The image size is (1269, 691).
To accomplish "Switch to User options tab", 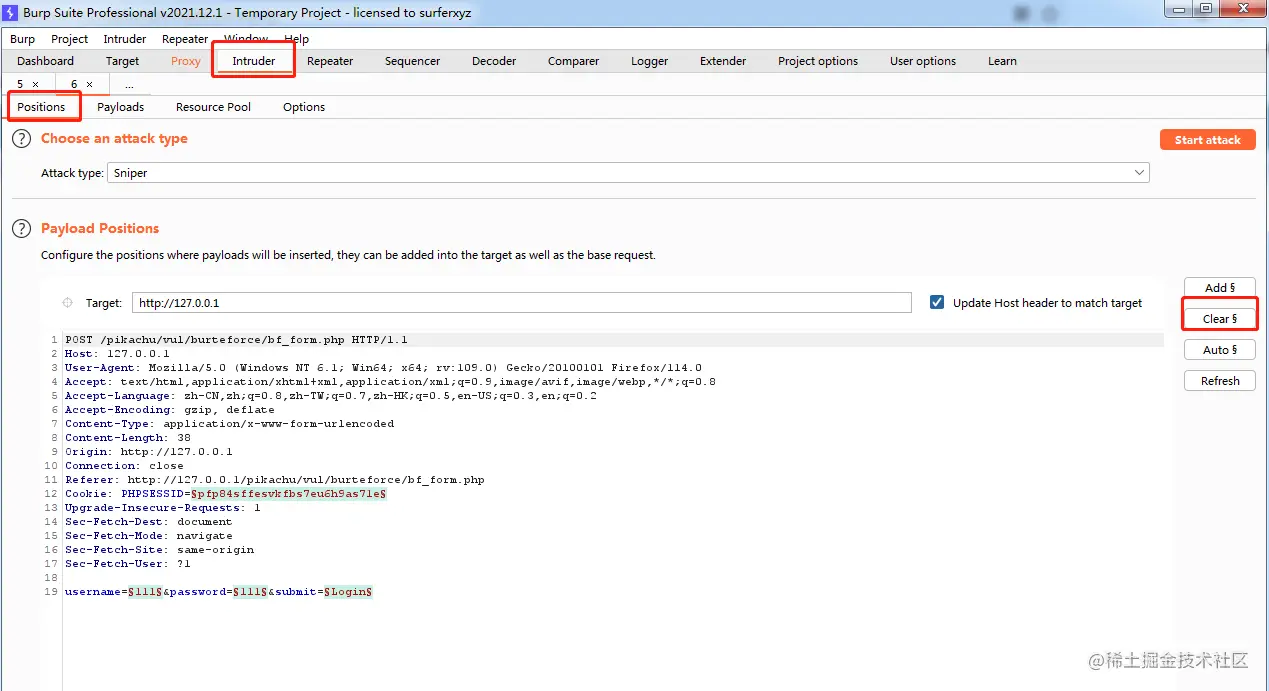I will click(923, 61).
